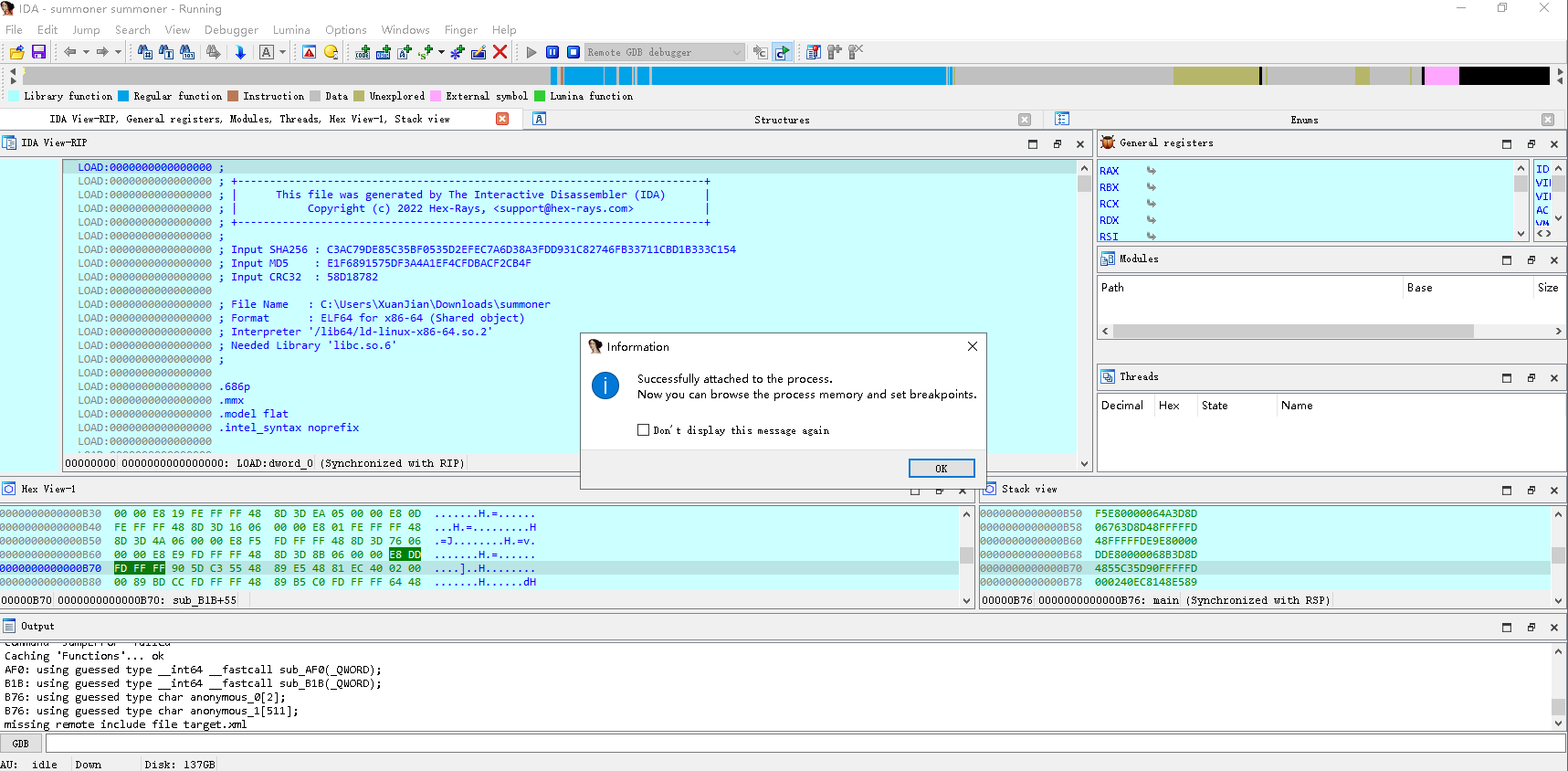The width and height of the screenshot is (1568, 771).
Task: Click the Structures tab icon
Action: [539, 119]
